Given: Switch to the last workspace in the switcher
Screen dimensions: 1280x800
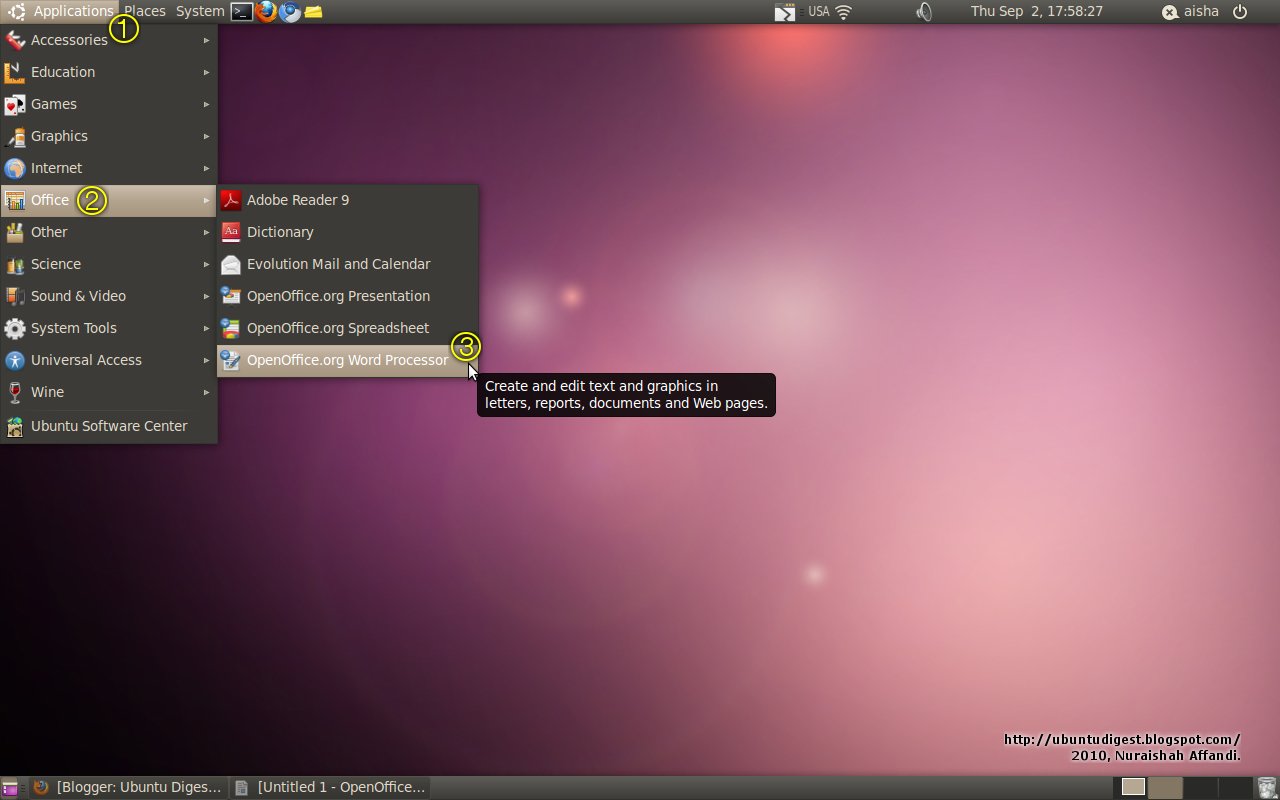Looking at the screenshot, I should 1236,787.
